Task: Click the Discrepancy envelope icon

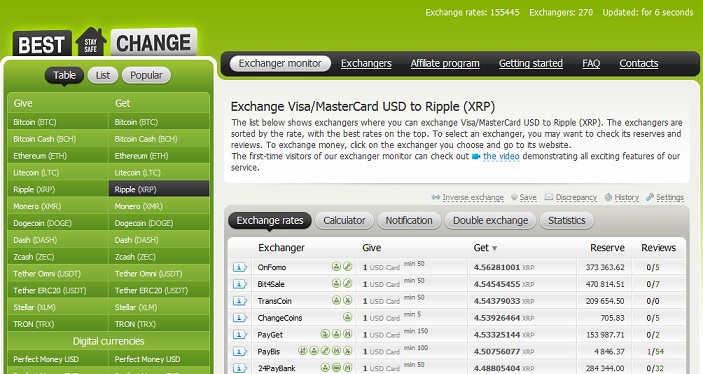Action: 549,197
